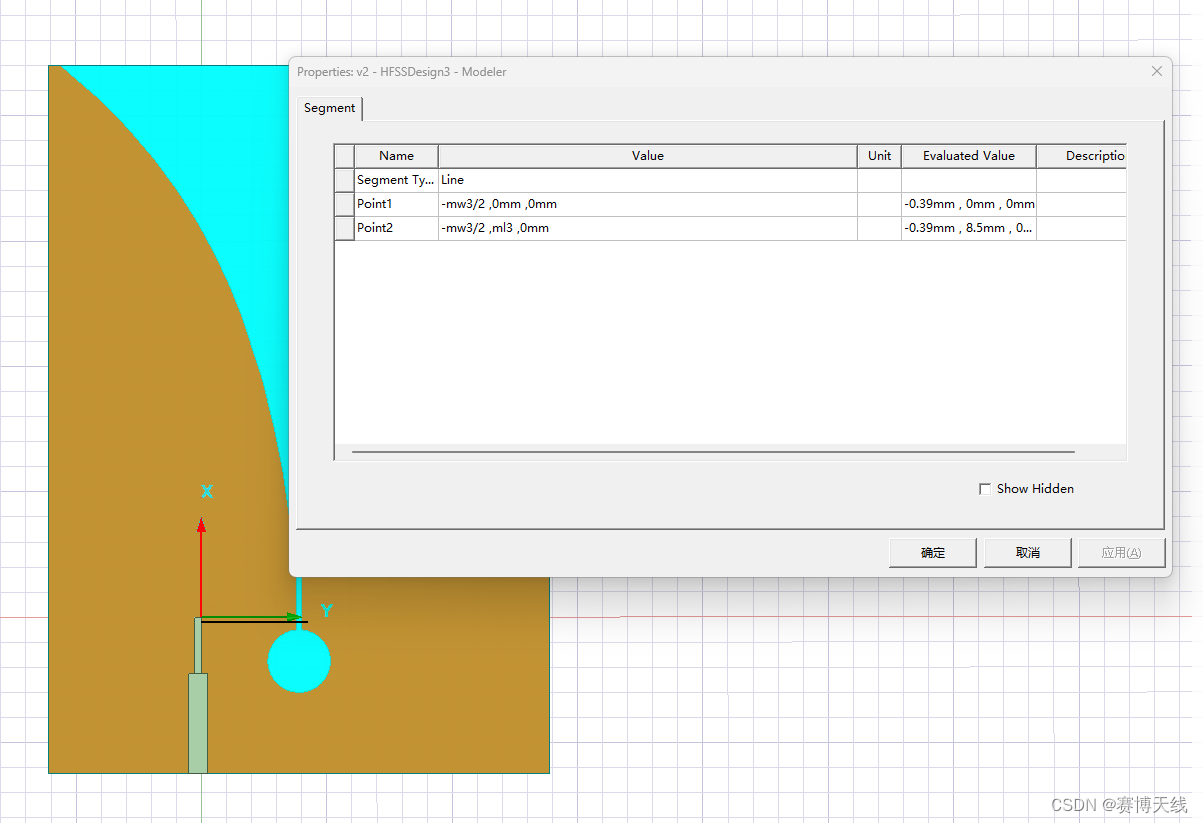Viewport: 1203px width, 823px height.
Task: Select the Name column header
Action: (x=396, y=156)
